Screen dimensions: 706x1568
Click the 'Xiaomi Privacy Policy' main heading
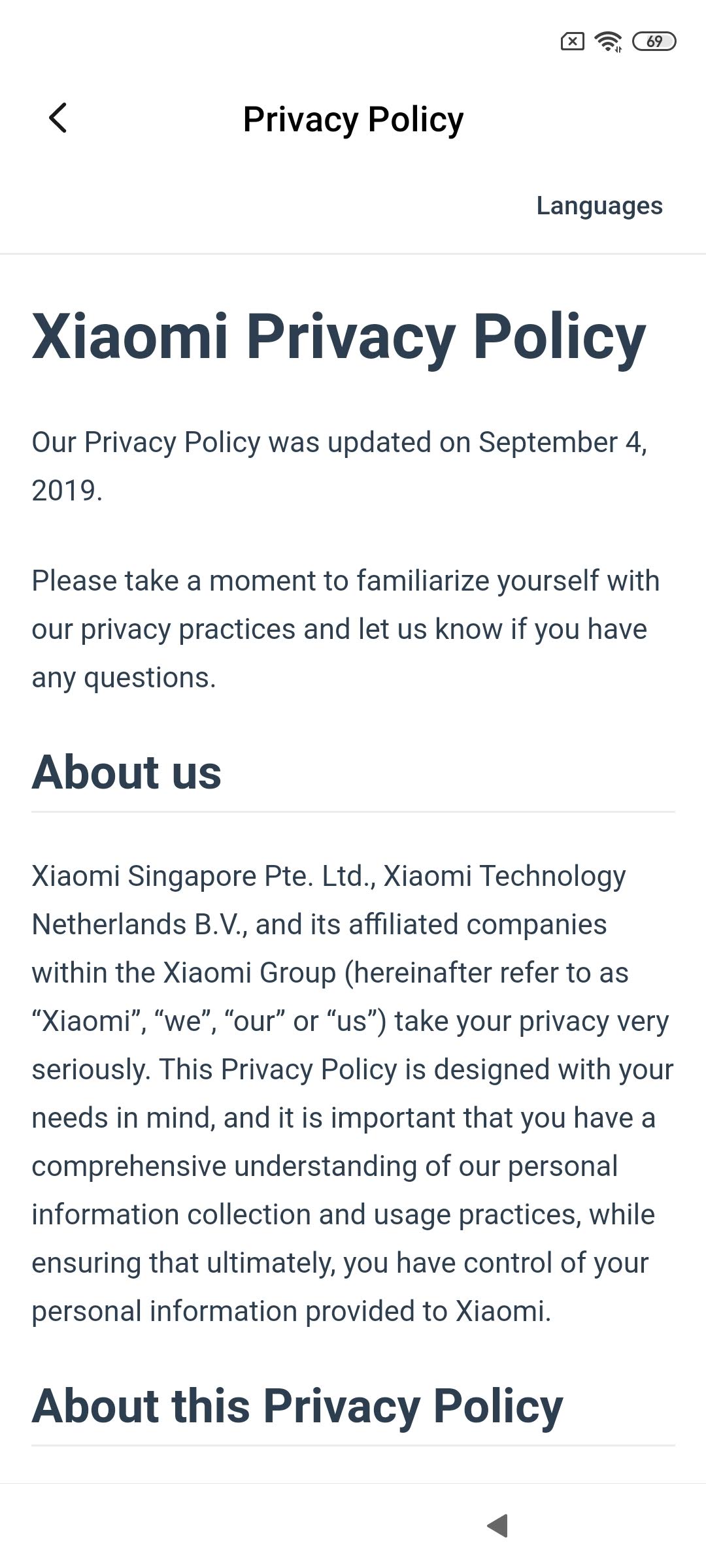click(339, 336)
